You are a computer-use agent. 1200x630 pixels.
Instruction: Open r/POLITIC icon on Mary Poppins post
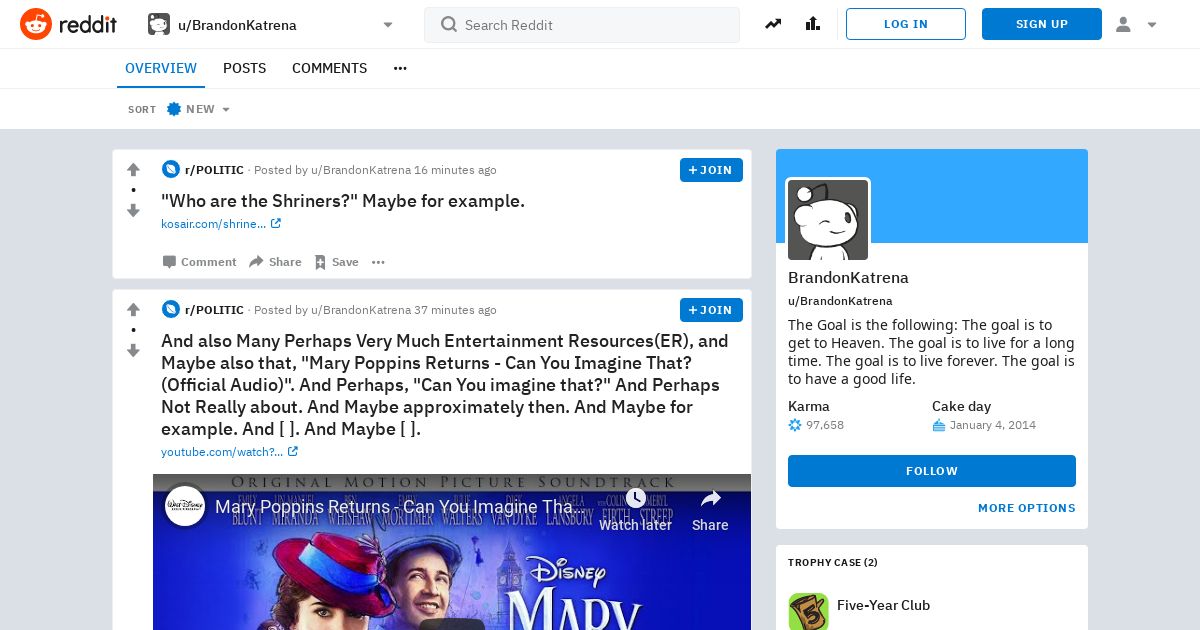(x=171, y=310)
